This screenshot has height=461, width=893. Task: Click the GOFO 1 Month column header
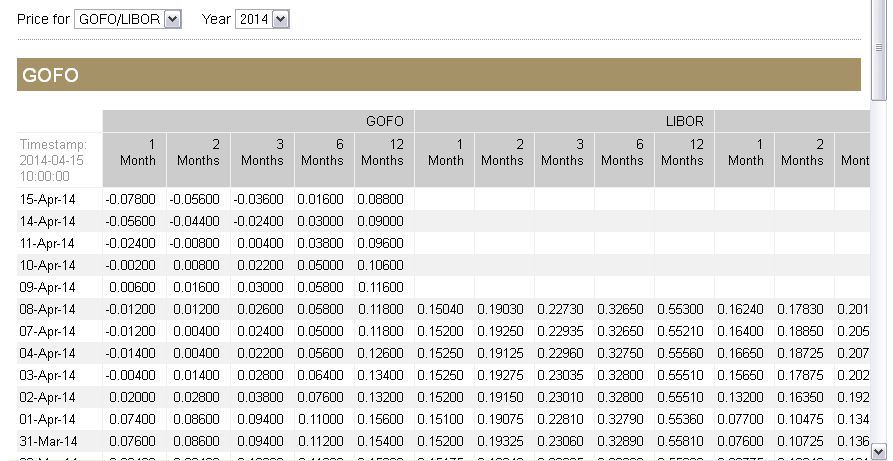[x=134, y=160]
